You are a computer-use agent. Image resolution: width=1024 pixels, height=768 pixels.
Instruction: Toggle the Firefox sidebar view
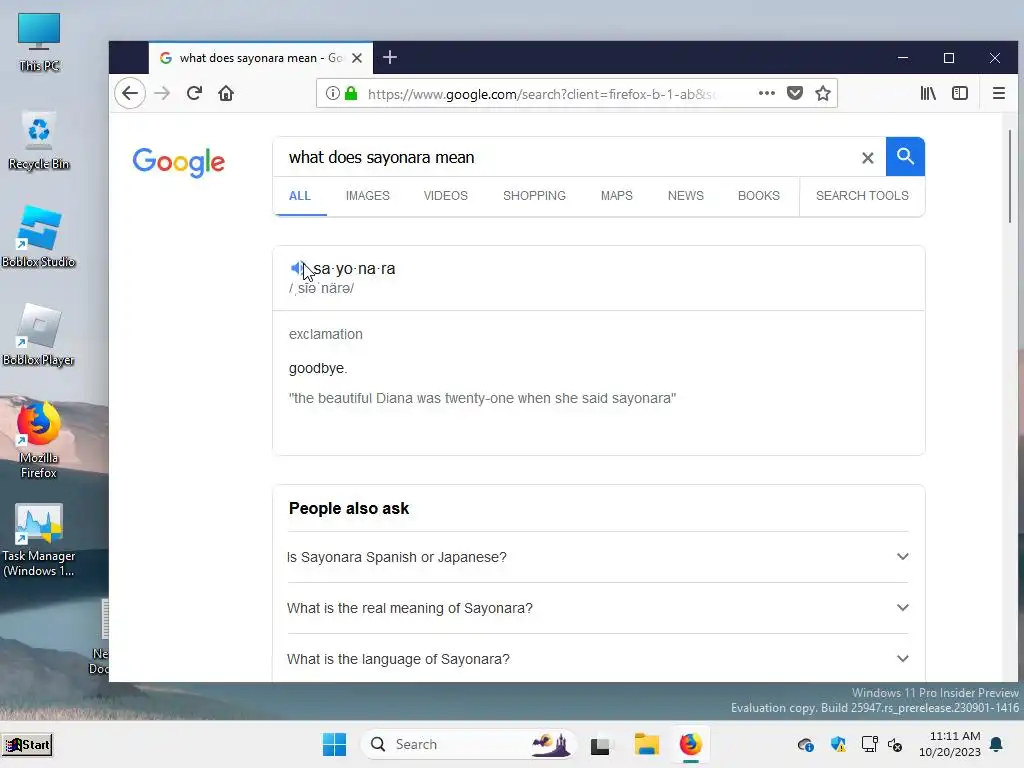(x=960, y=93)
